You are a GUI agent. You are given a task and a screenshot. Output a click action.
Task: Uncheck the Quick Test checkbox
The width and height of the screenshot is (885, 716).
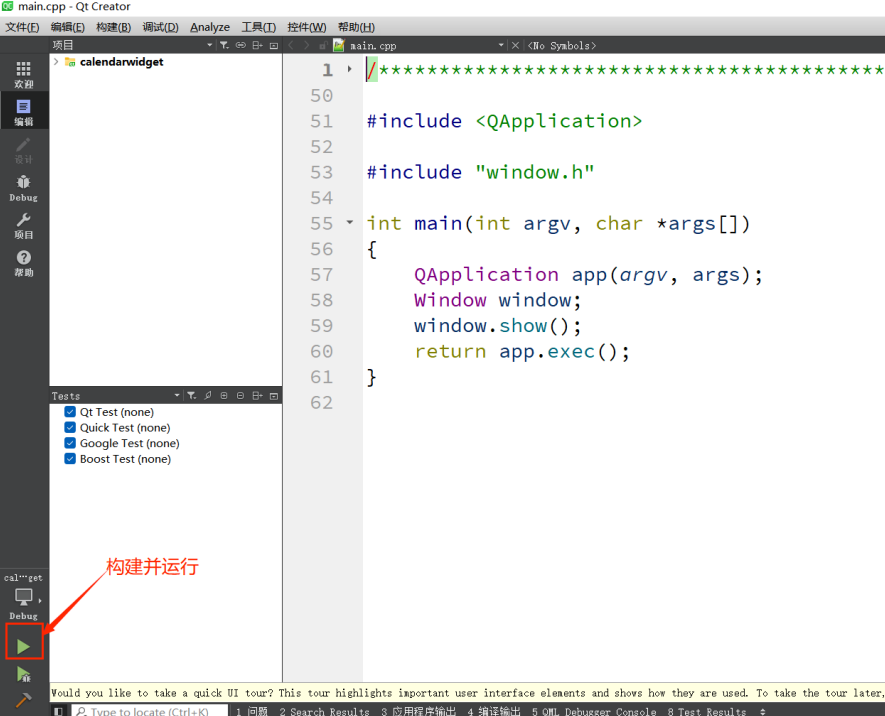tap(70, 428)
